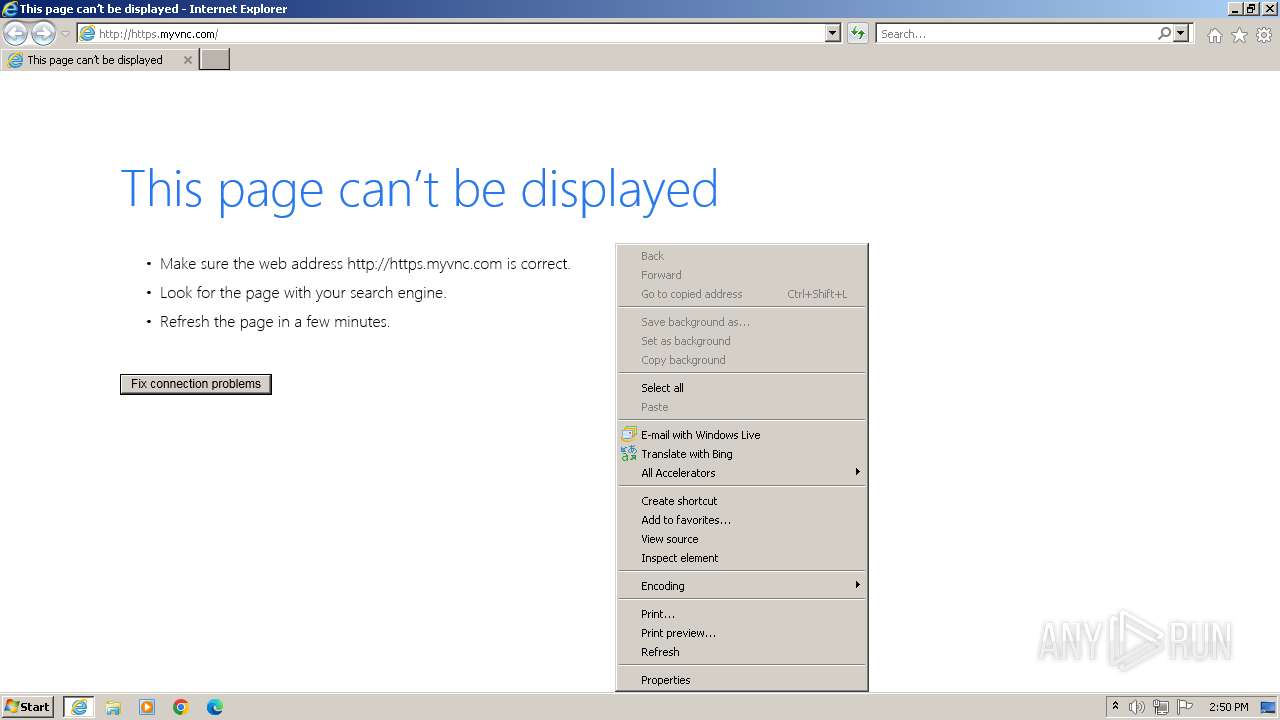The image size is (1280, 720).
Task: Choose 'Create shortcut' menu entry
Action: click(x=742, y=501)
